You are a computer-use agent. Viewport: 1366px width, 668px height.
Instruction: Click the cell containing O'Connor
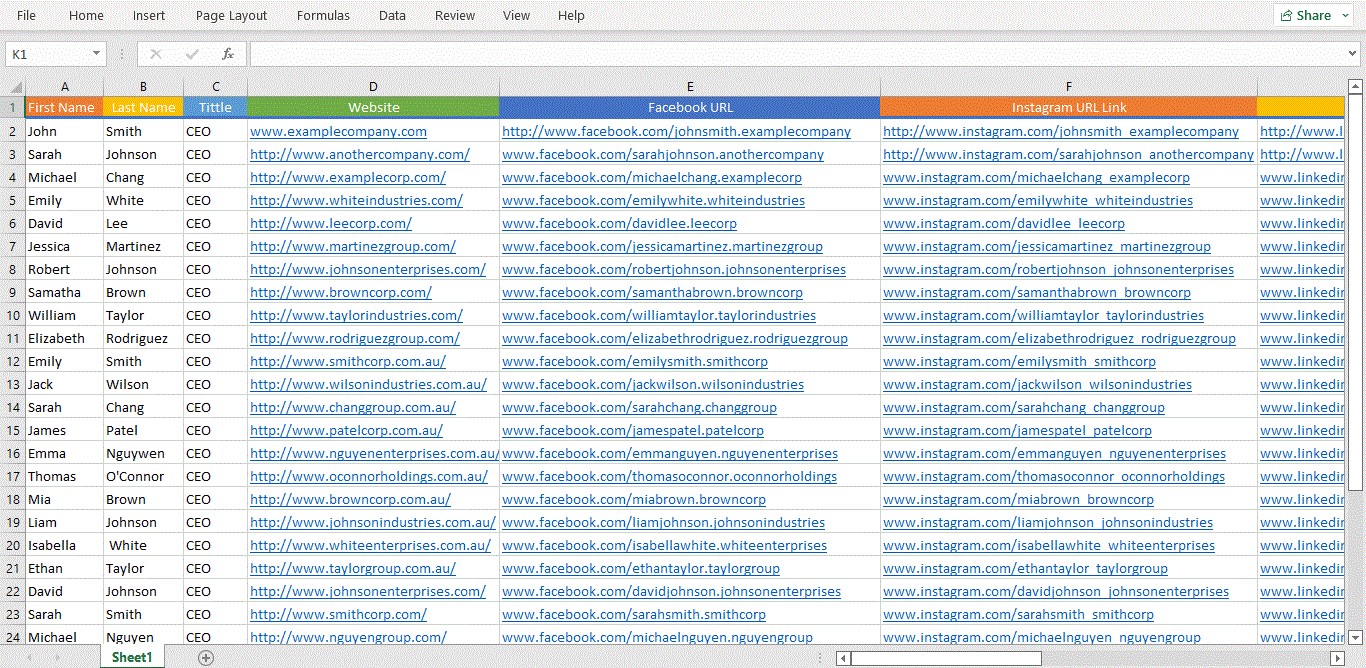(x=143, y=476)
